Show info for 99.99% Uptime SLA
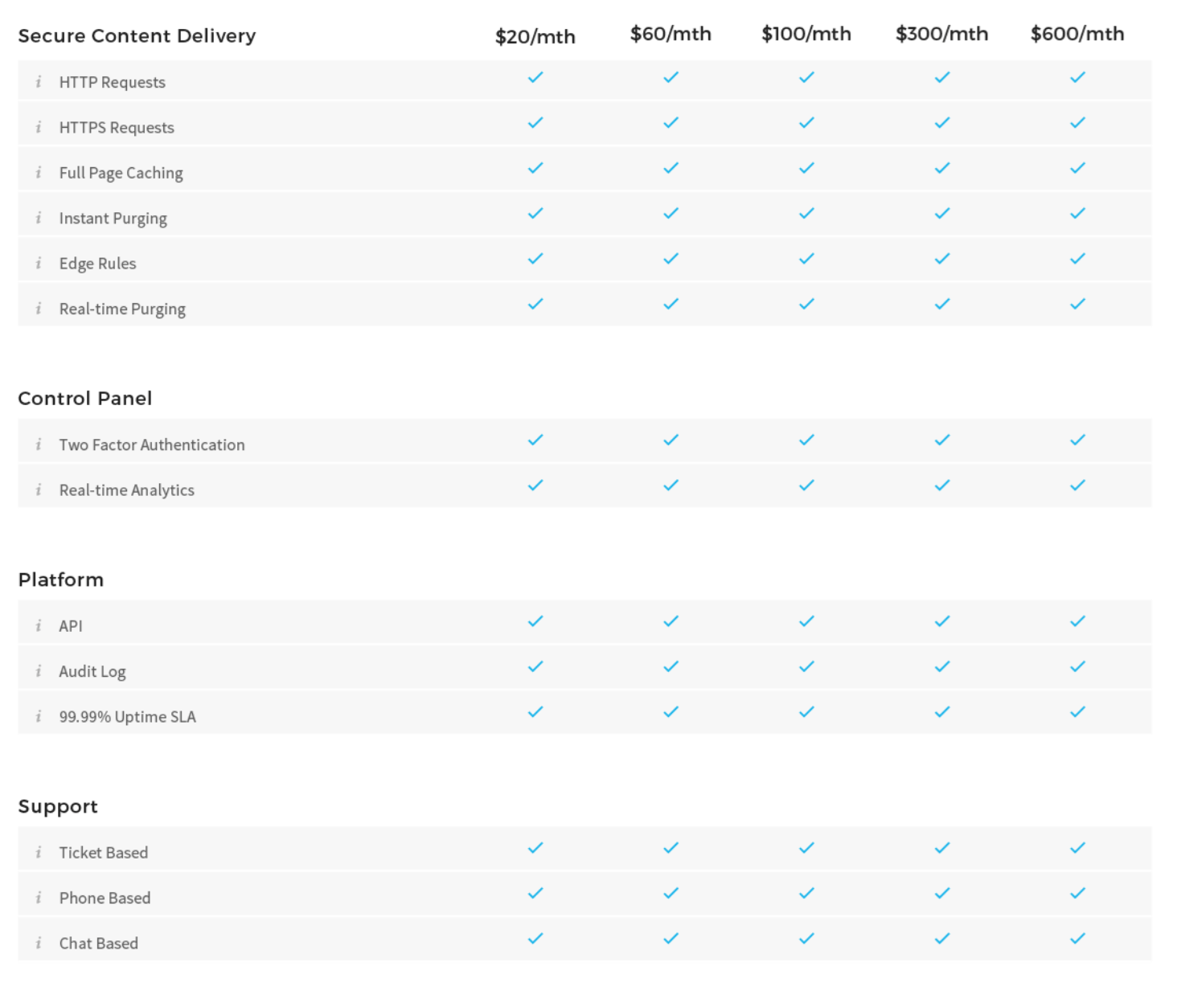The width and height of the screenshot is (1185, 1008). pos(39,716)
